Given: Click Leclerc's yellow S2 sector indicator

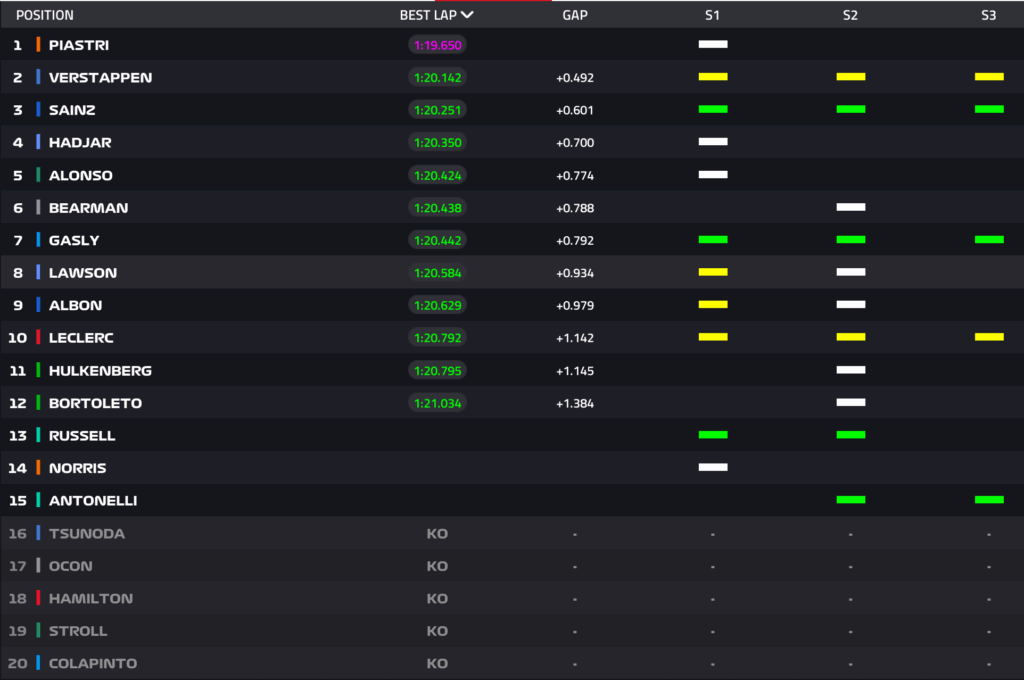Looking at the screenshot, I should (851, 337).
